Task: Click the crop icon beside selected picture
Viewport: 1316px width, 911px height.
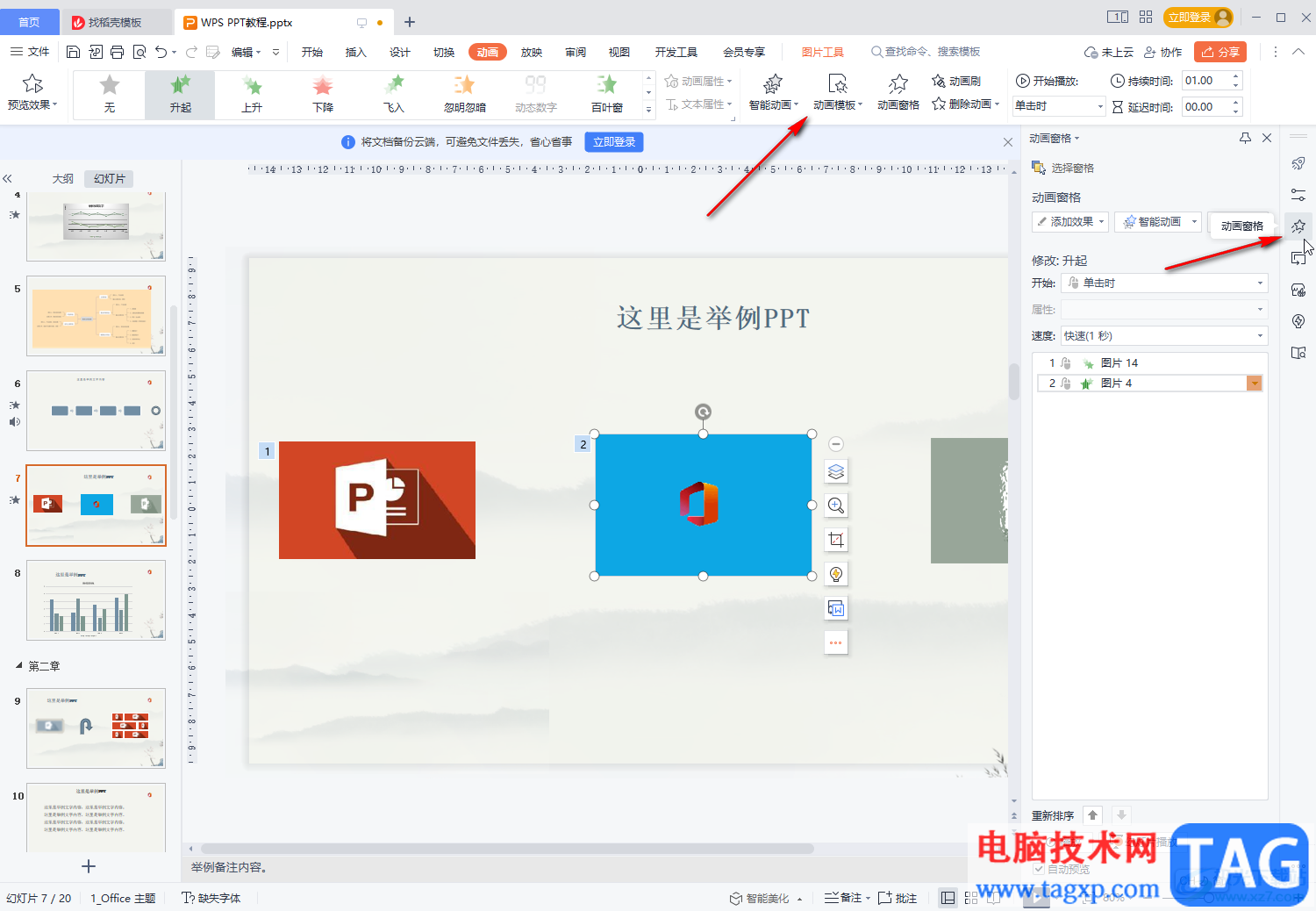Action: pyautogui.click(x=836, y=540)
